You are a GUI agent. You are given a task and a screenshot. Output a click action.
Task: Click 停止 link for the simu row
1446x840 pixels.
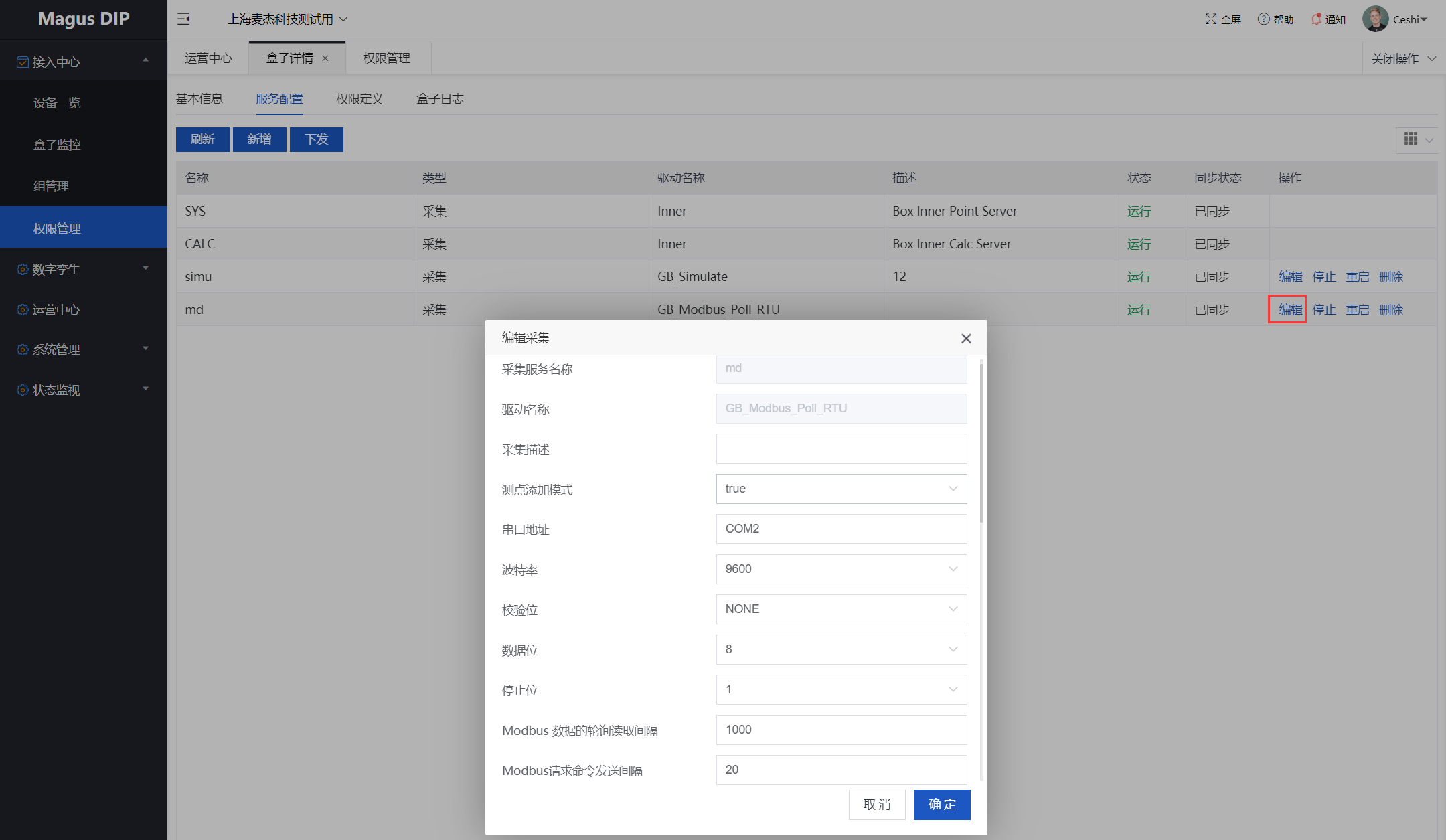click(1323, 277)
